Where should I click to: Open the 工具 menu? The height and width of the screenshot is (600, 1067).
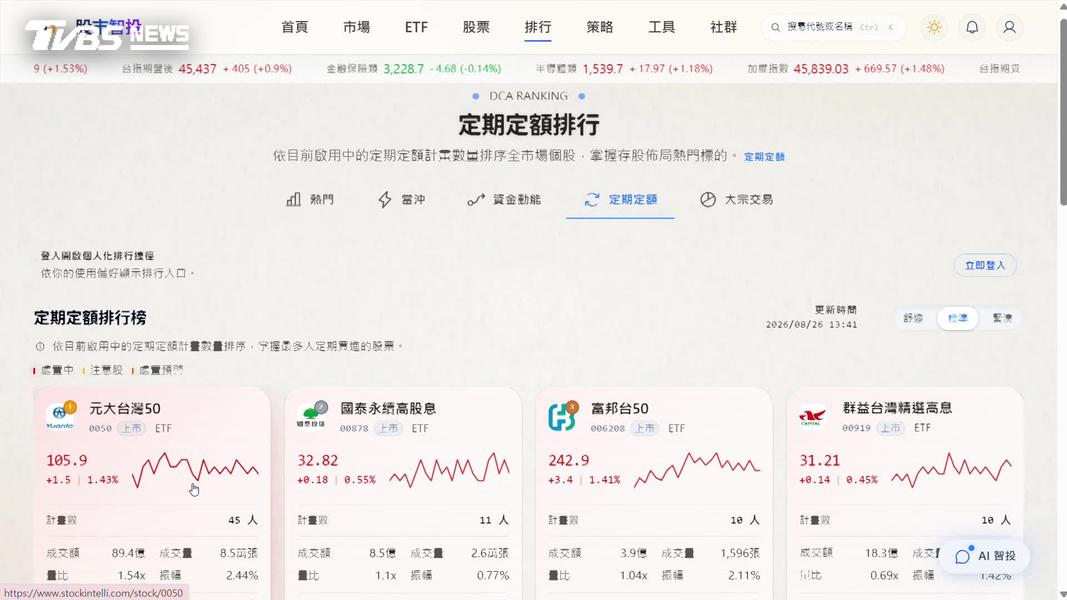(661, 27)
